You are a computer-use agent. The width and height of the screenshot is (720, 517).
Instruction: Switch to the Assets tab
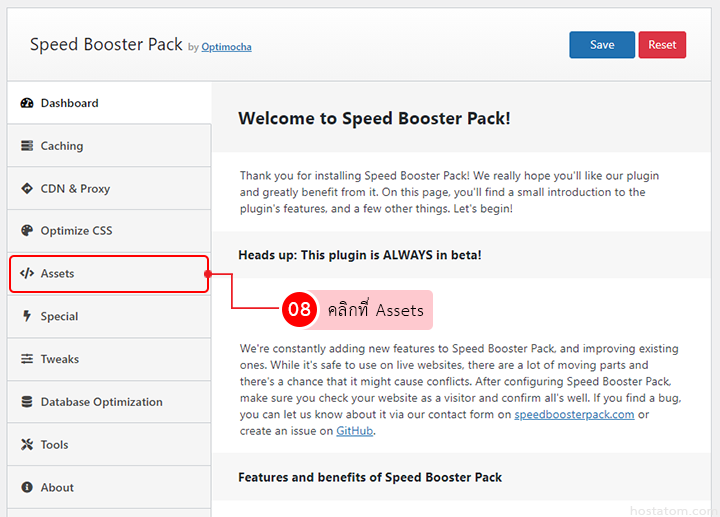[x=57, y=274]
